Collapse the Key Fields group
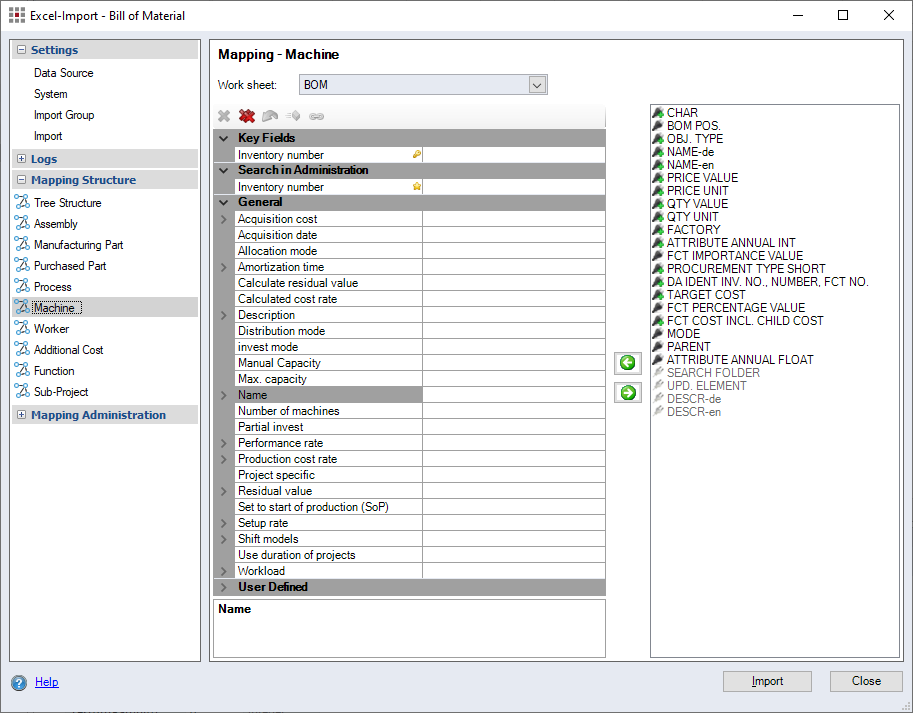The height and width of the screenshot is (713, 913). 223,138
